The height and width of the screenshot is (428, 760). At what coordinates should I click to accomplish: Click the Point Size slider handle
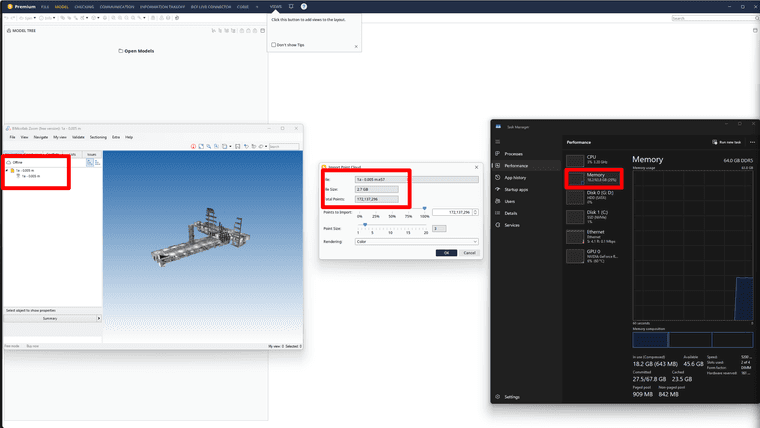365,225
